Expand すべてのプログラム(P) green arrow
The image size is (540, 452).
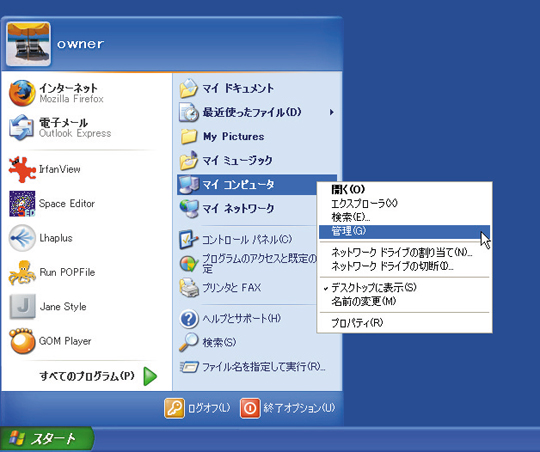150,376
